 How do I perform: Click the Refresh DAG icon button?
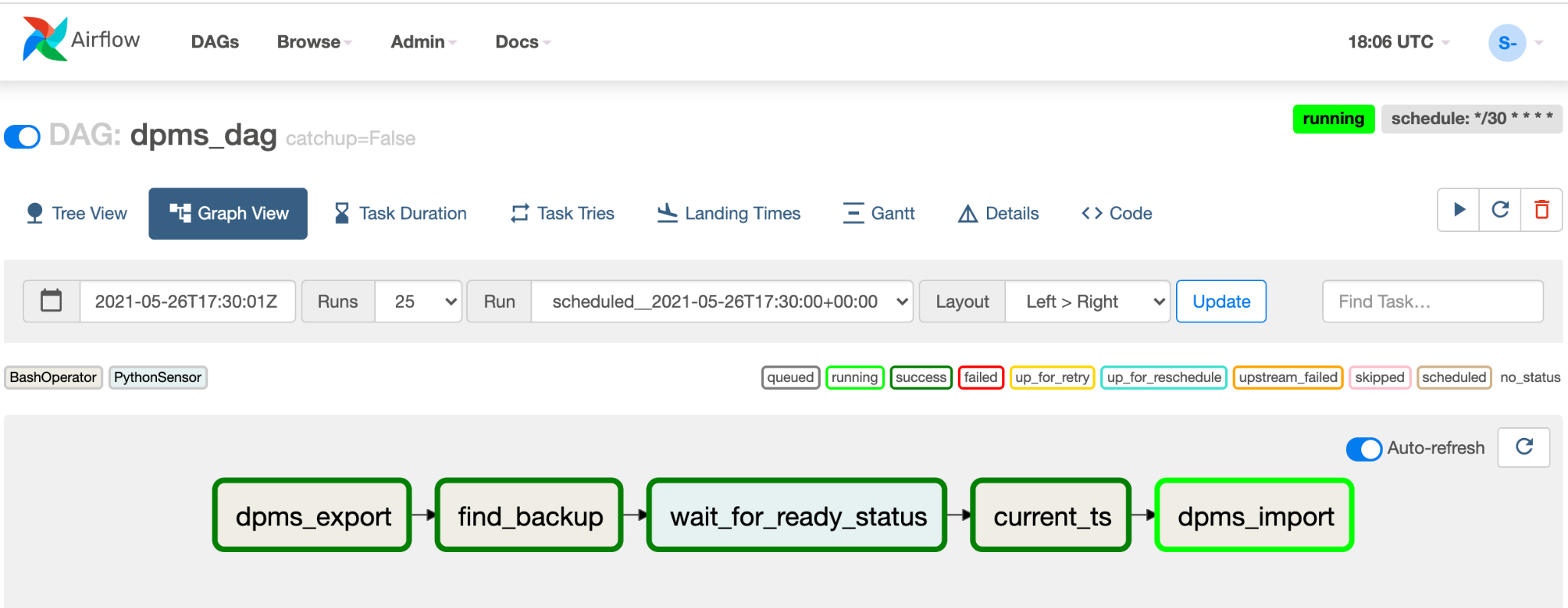click(x=1501, y=210)
